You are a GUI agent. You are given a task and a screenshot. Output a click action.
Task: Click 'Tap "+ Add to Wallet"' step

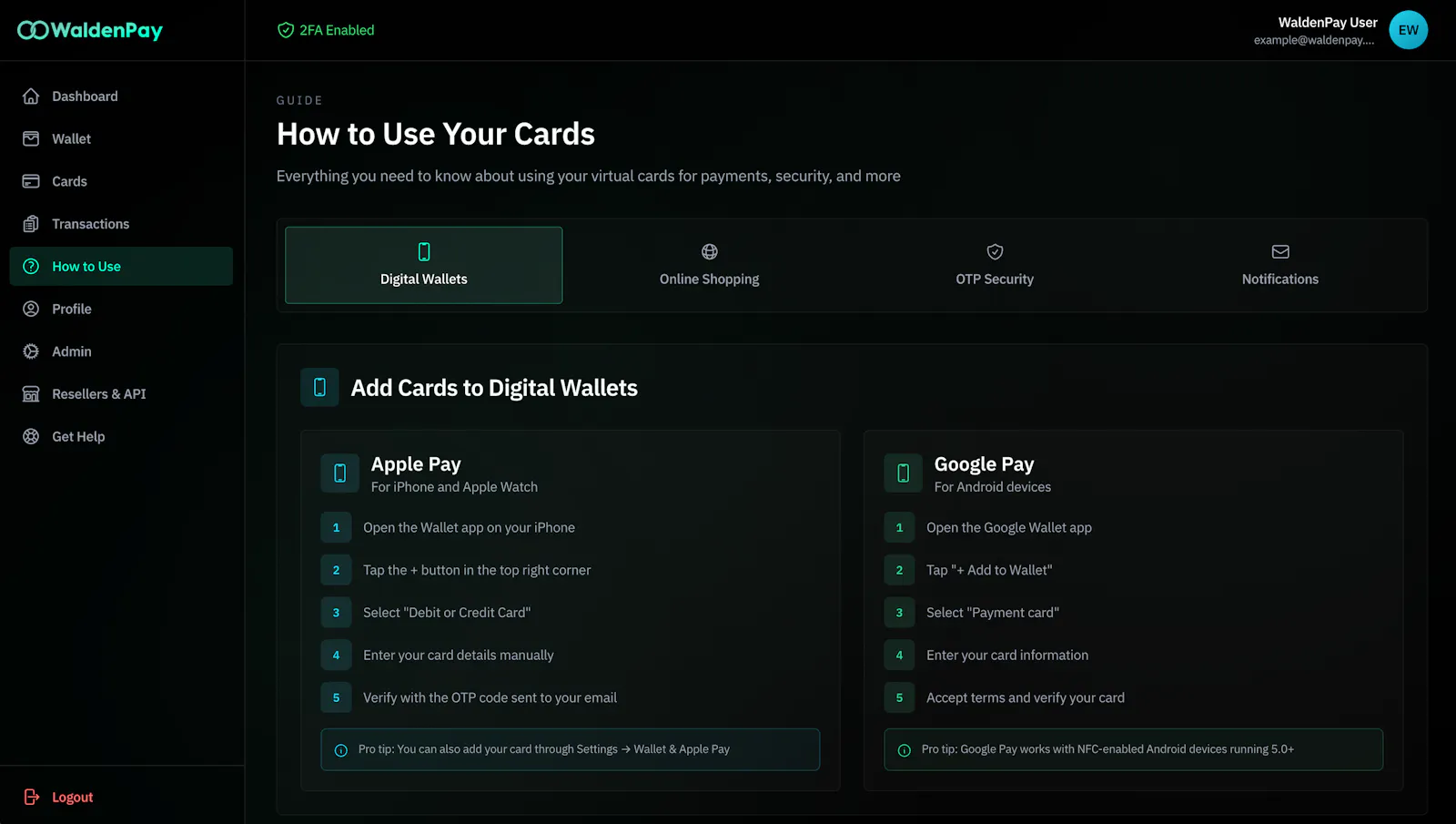click(x=989, y=570)
